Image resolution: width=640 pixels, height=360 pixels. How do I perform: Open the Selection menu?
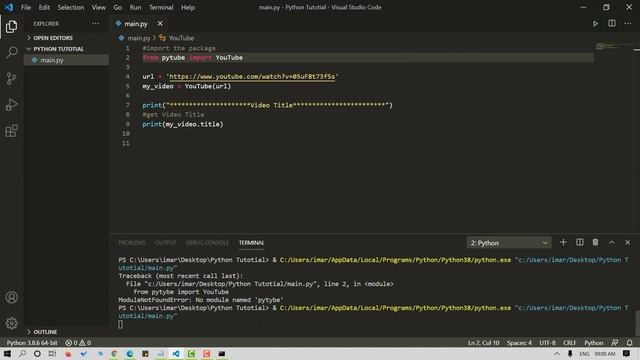(x=71, y=7)
